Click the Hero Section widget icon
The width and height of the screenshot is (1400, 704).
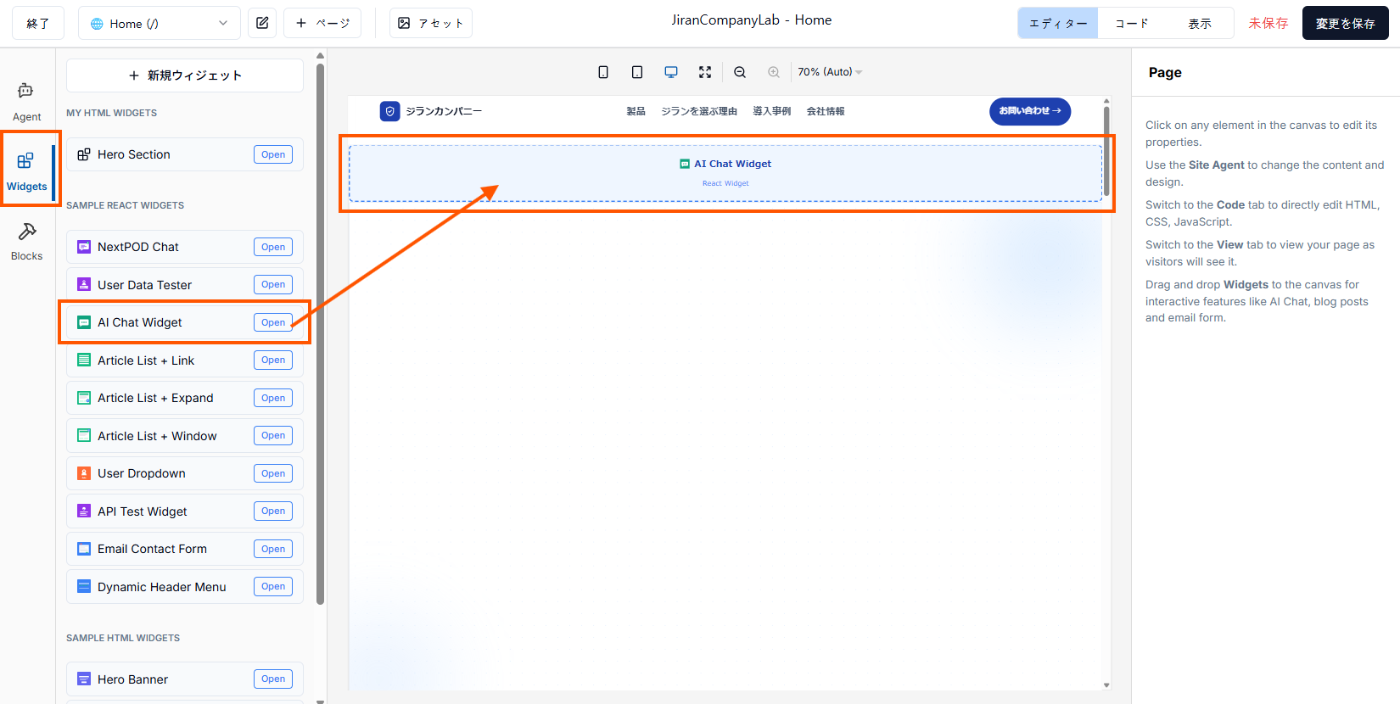pos(84,155)
